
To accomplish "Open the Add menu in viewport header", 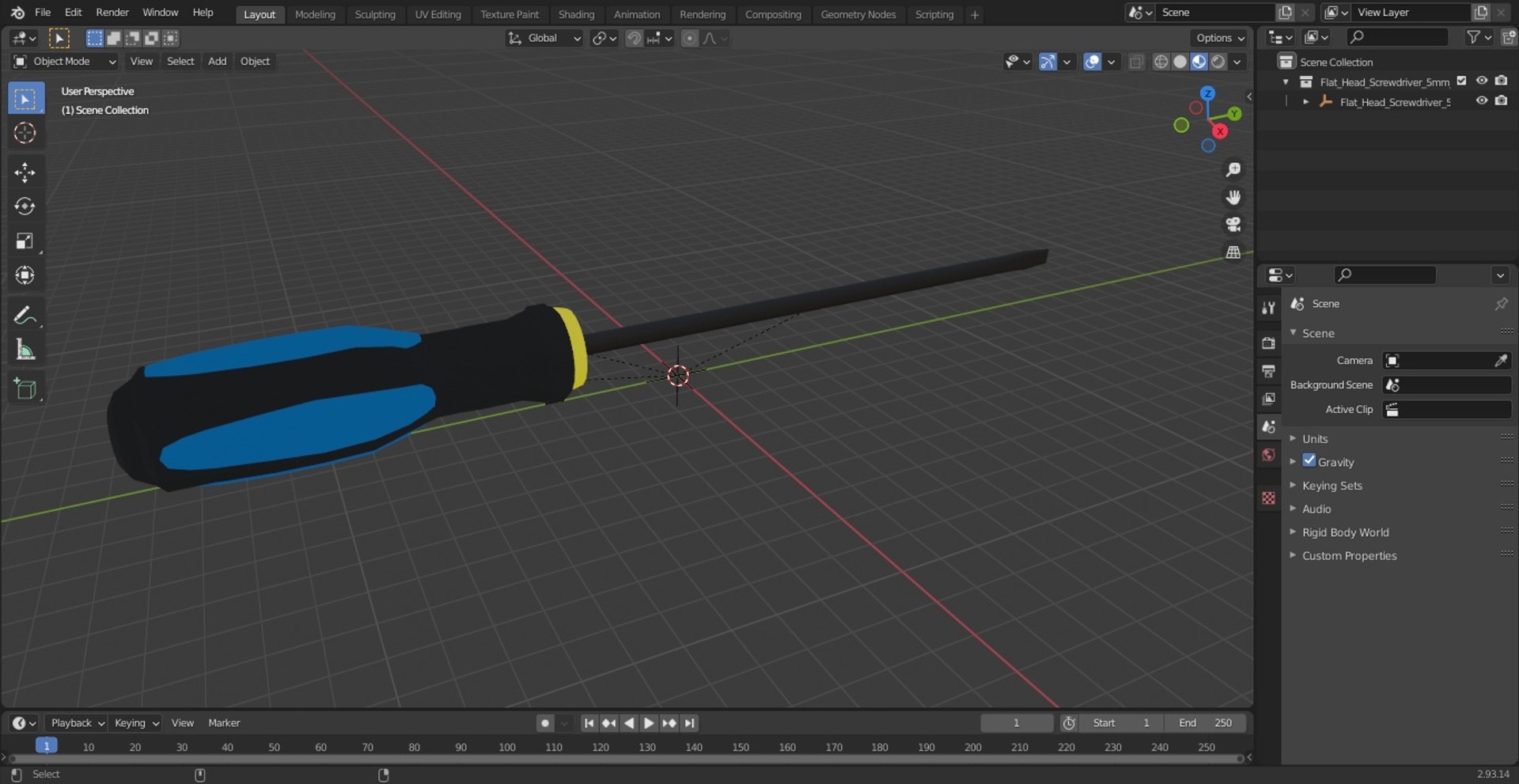I will click(217, 62).
